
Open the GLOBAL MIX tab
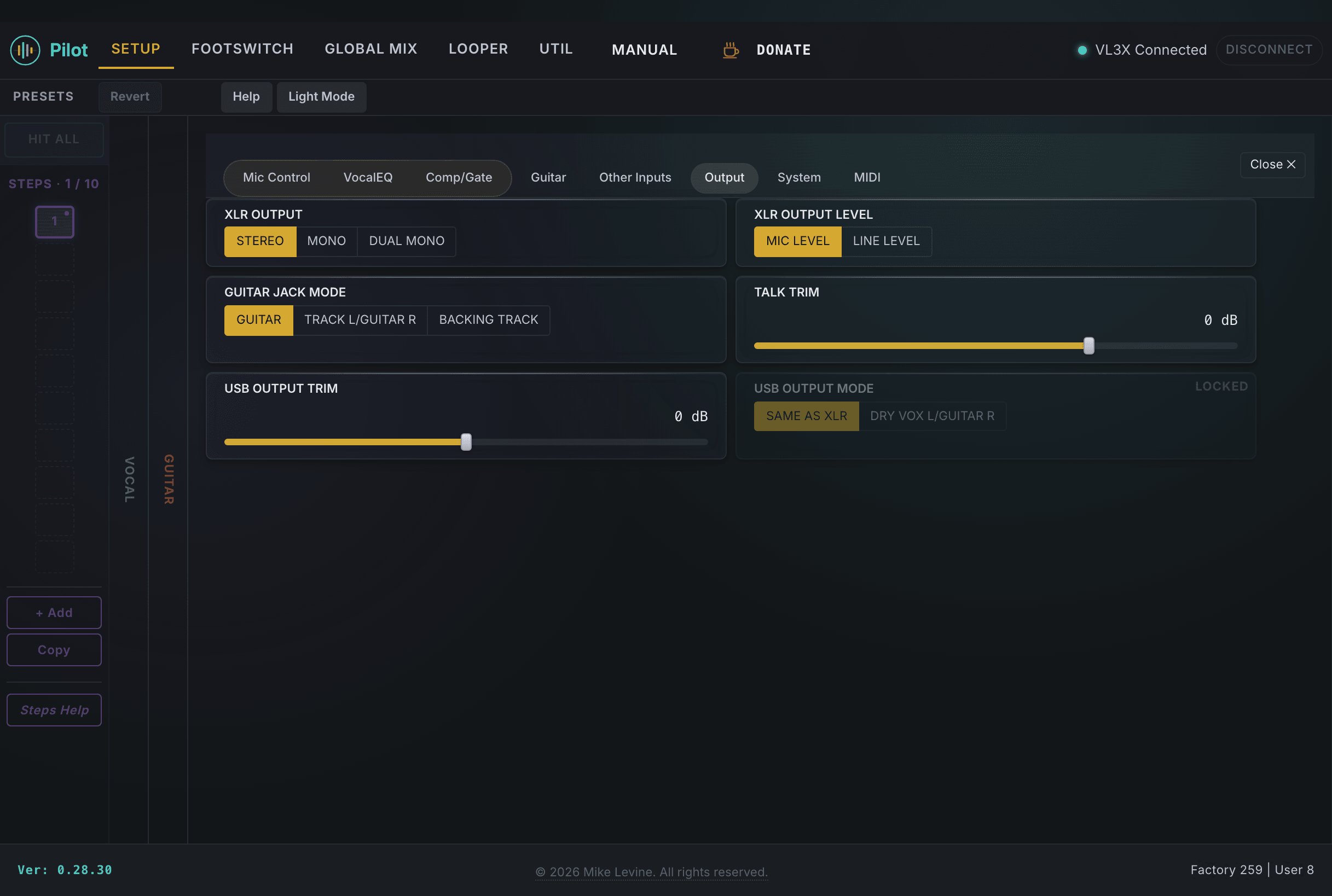point(371,49)
